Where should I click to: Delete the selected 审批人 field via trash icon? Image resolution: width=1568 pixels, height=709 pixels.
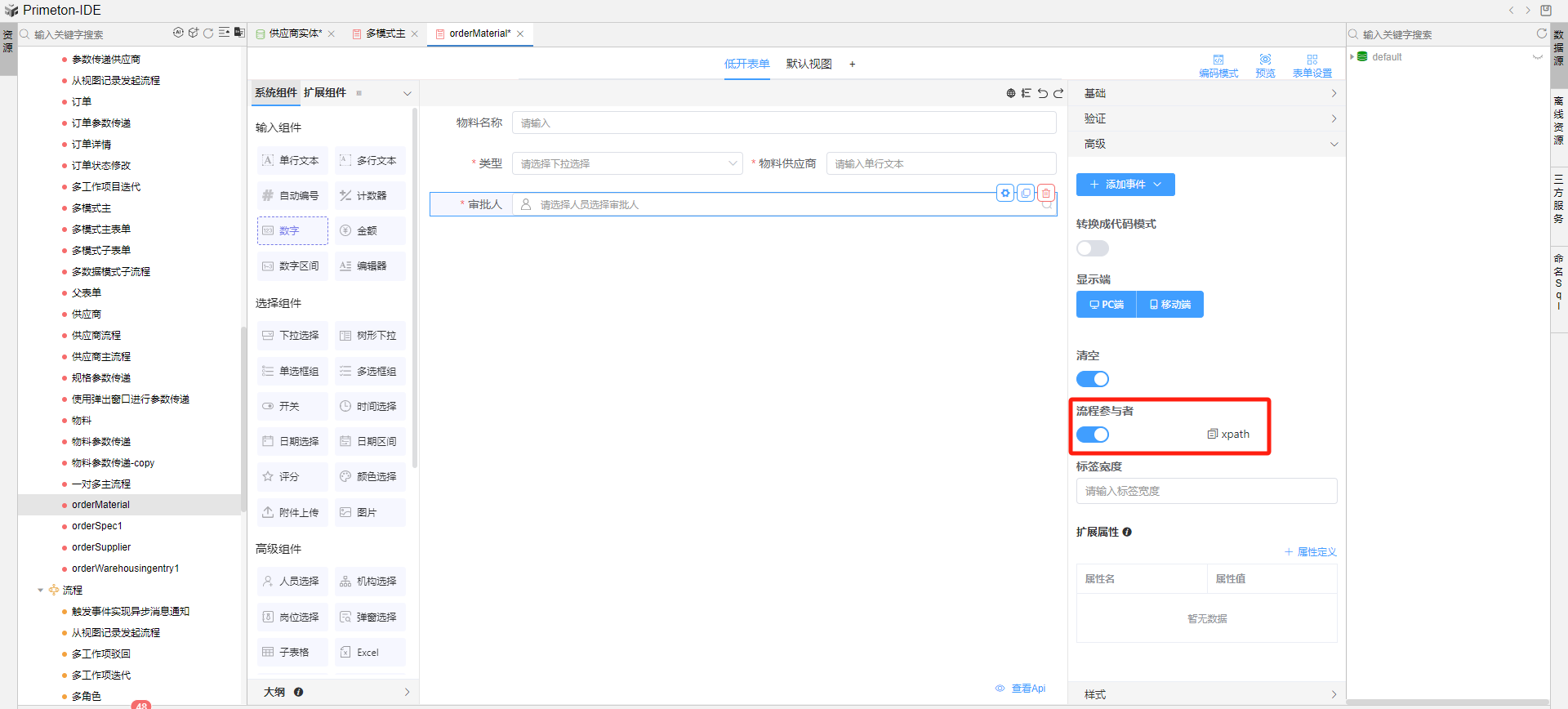[x=1045, y=194]
